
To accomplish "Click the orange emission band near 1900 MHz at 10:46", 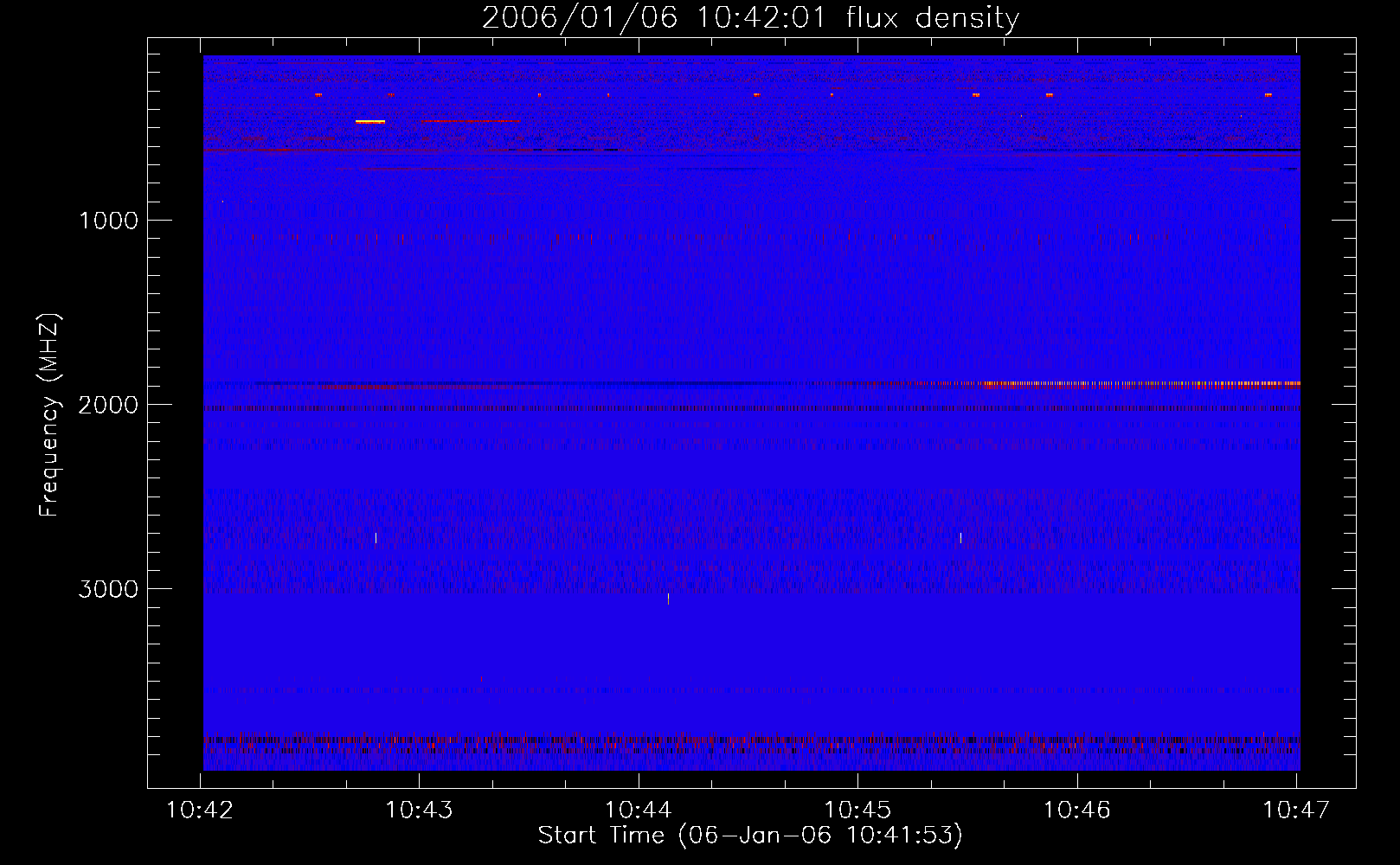I will tap(1141, 383).
